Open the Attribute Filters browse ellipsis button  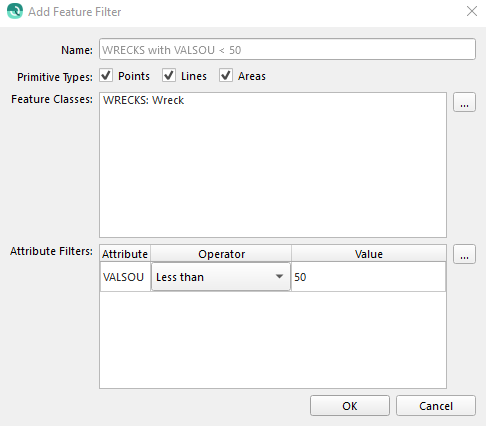coord(464,254)
